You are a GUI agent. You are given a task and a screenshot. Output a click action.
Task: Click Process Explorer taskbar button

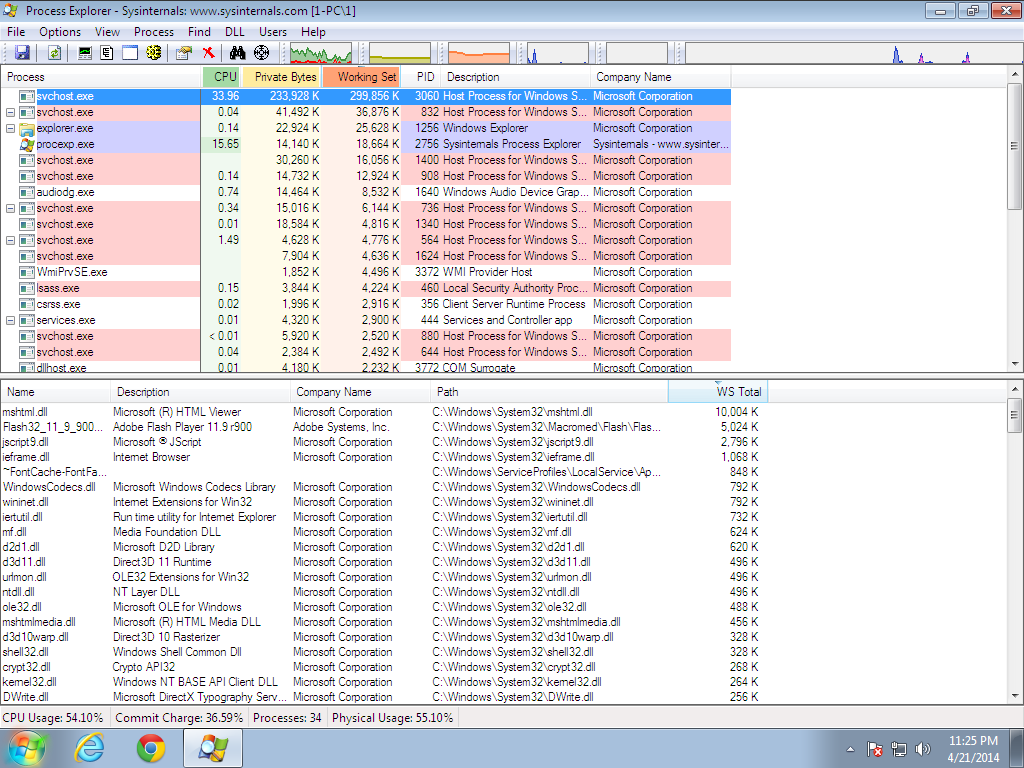213,748
